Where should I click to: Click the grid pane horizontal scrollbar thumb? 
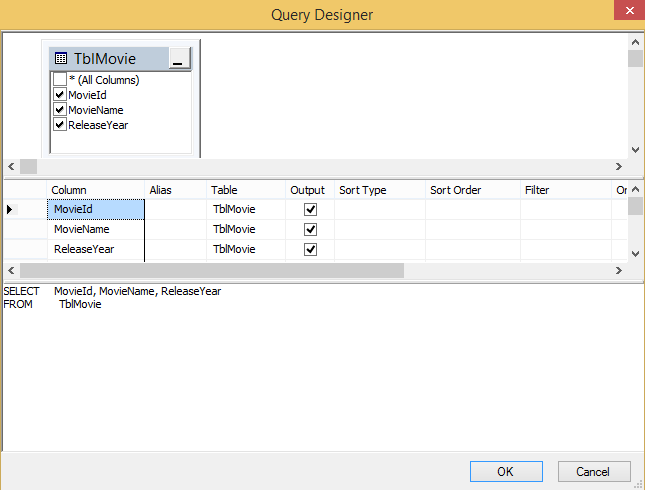[x=211, y=270]
